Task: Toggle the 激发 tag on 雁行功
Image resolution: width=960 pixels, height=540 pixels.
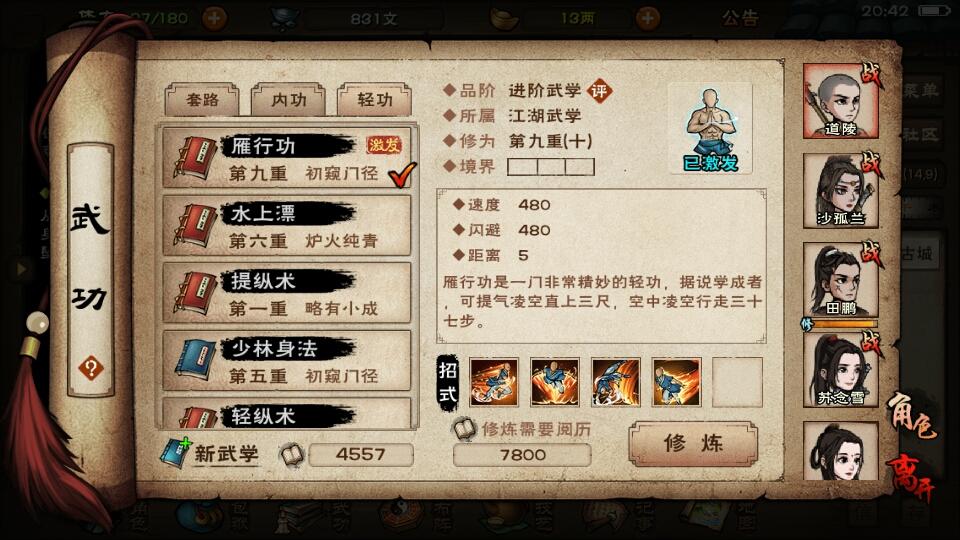Action: (383, 144)
